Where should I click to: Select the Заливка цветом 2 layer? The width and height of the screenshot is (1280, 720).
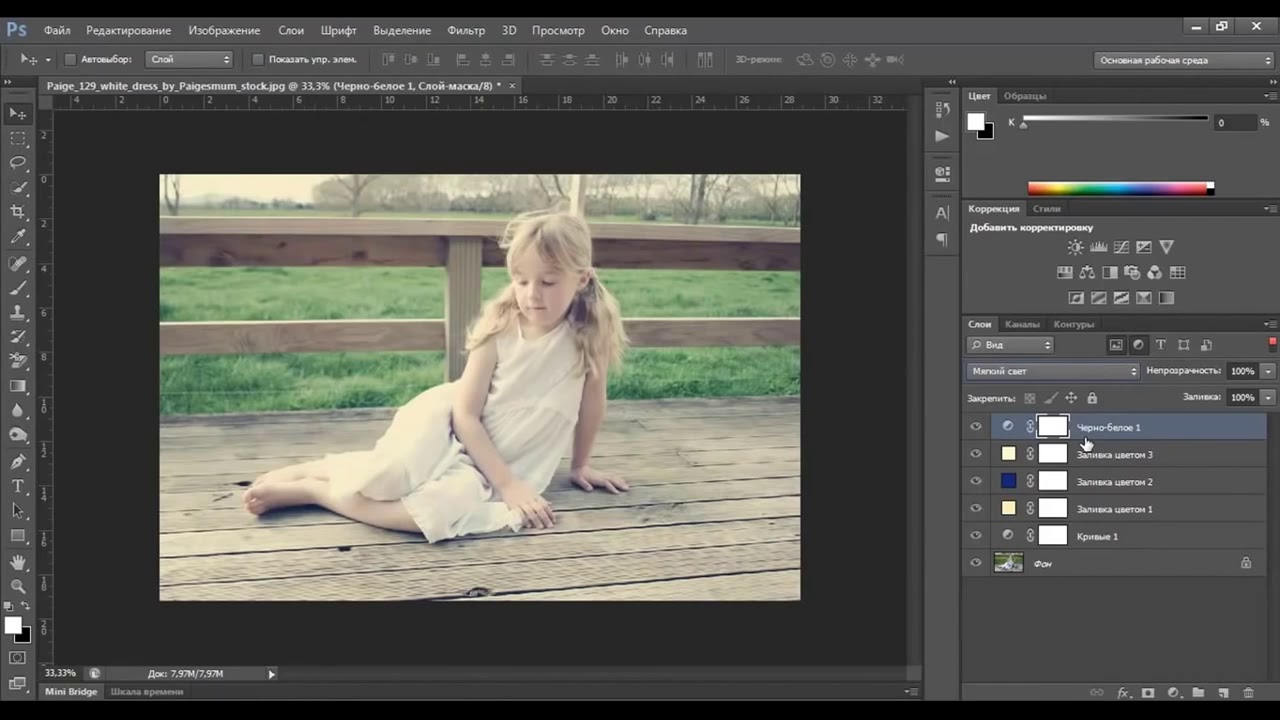point(1114,482)
